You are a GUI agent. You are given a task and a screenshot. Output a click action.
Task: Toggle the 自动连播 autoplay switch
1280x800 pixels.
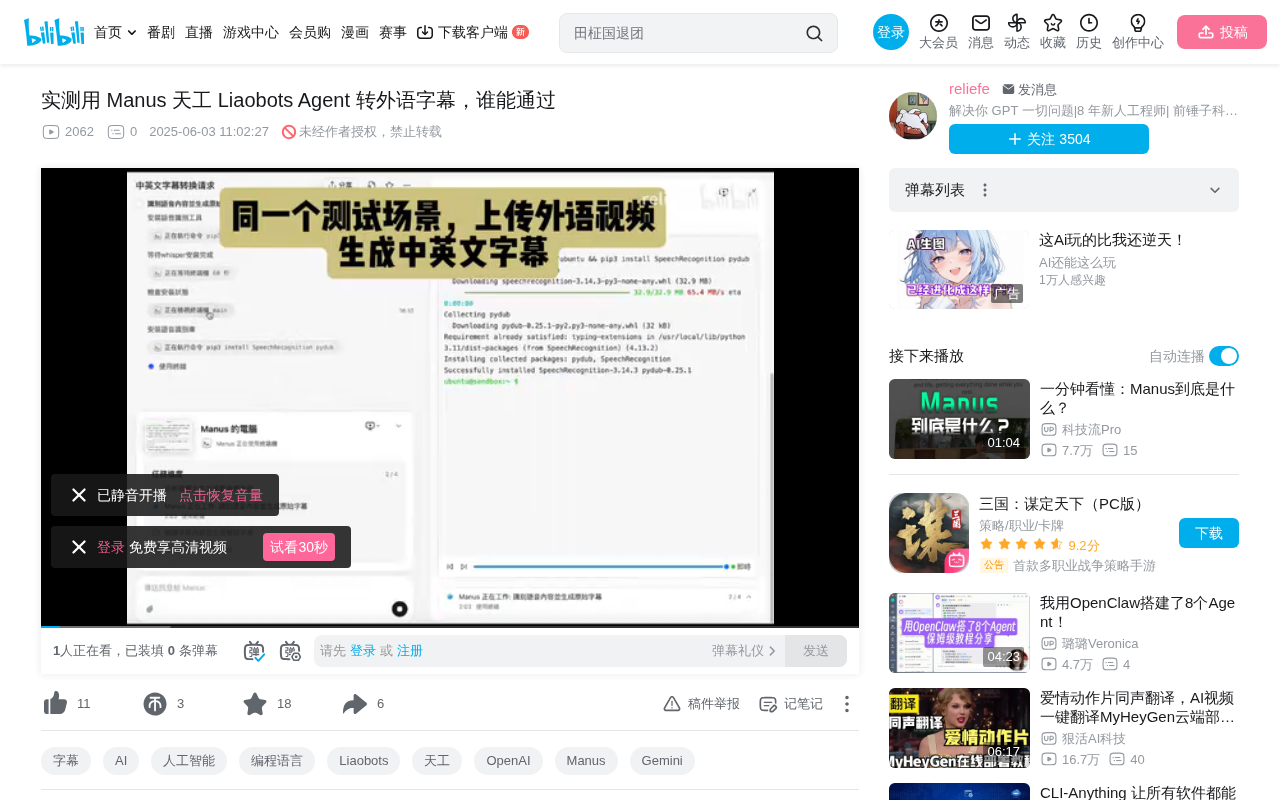[1224, 356]
